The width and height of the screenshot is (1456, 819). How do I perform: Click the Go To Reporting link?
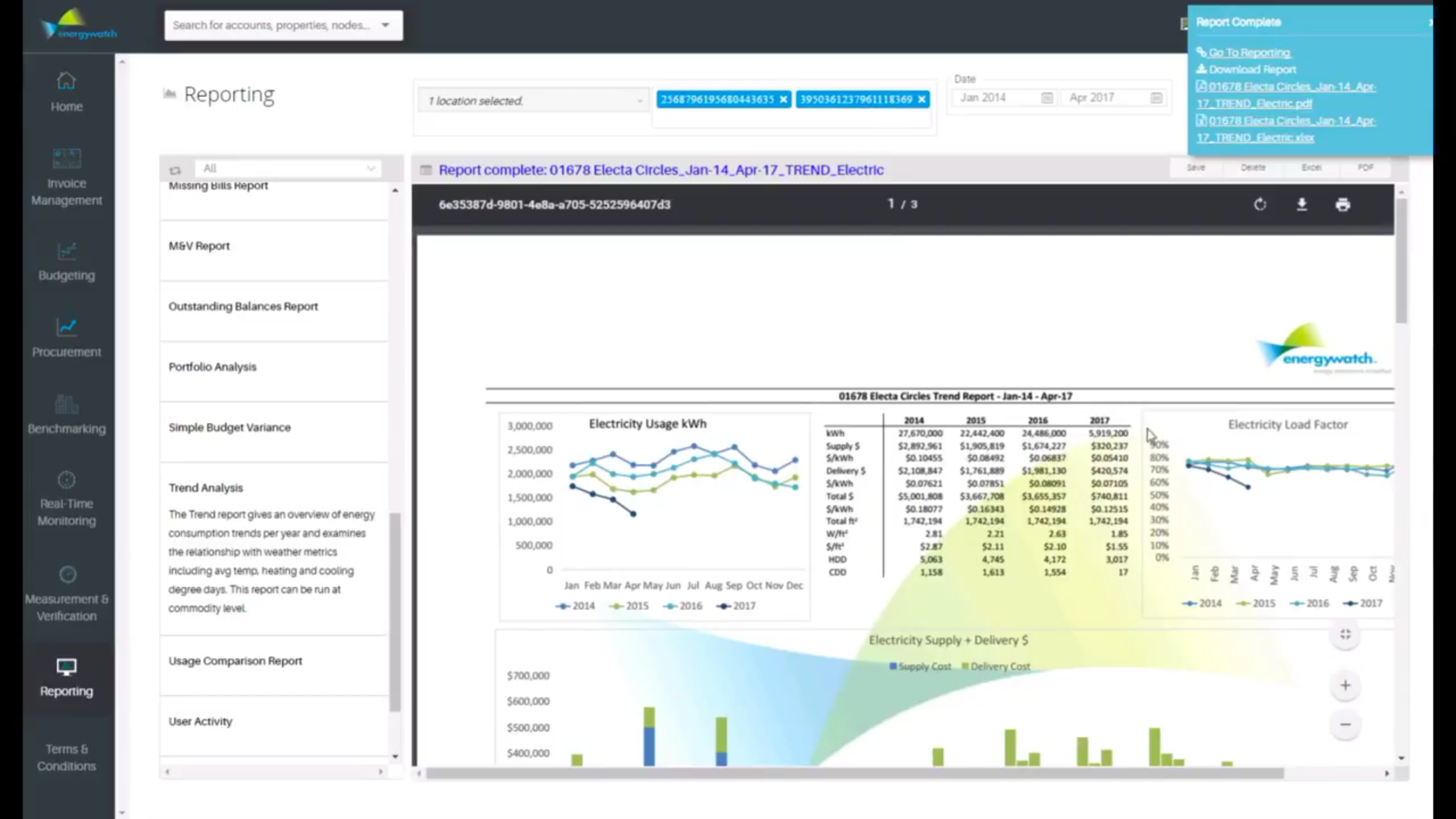click(x=1249, y=52)
